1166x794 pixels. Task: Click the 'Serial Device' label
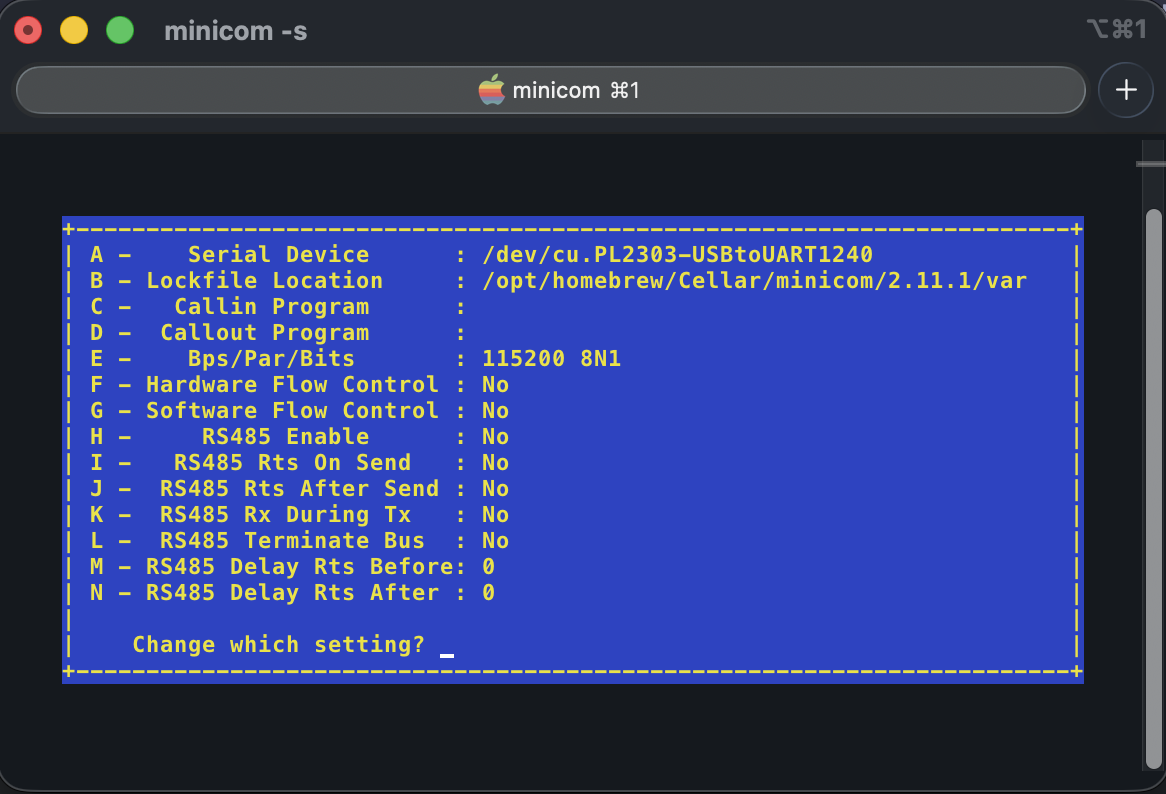coord(279,254)
